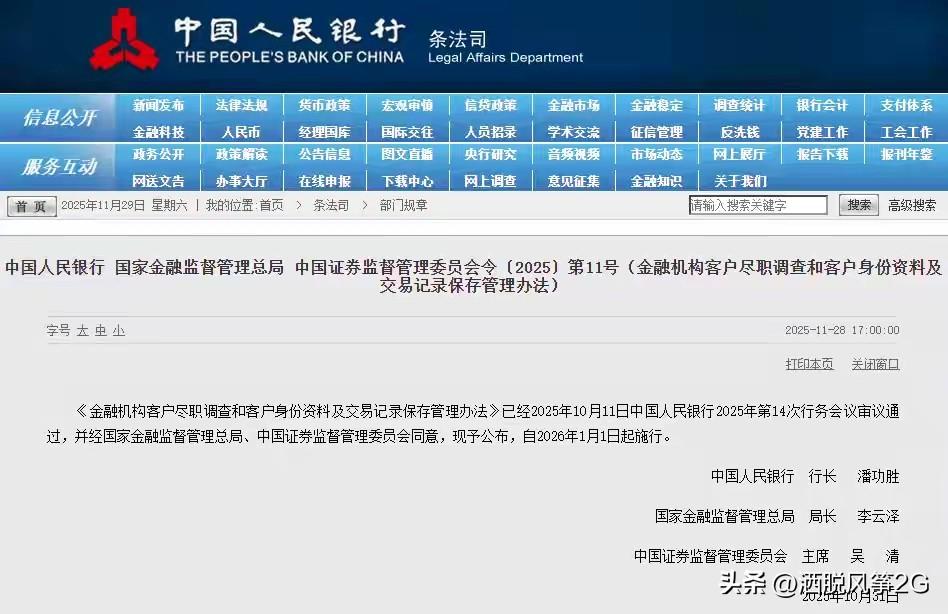Click 关闭窗口 to close window
This screenshot has height=614, width=948.
point(875,364)
